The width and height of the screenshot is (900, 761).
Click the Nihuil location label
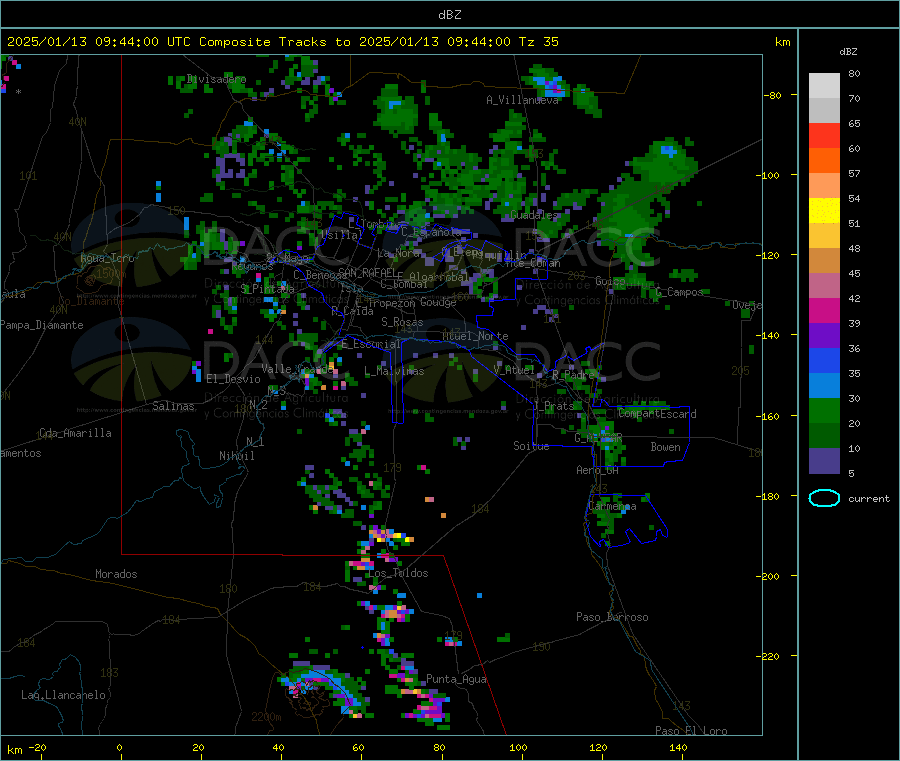236,456
